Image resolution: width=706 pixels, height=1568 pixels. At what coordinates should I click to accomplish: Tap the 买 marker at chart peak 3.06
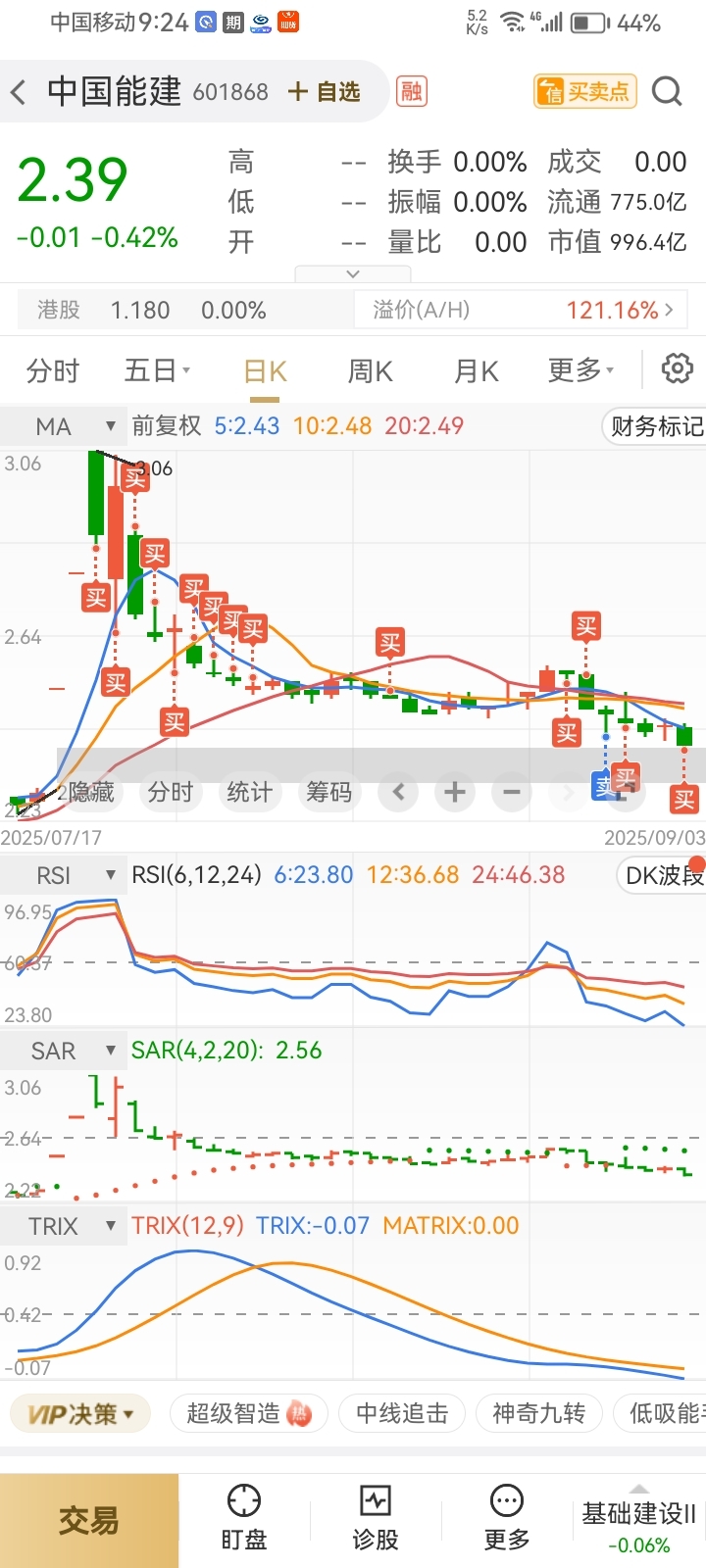pyautogui.click(x=135, y=478)
